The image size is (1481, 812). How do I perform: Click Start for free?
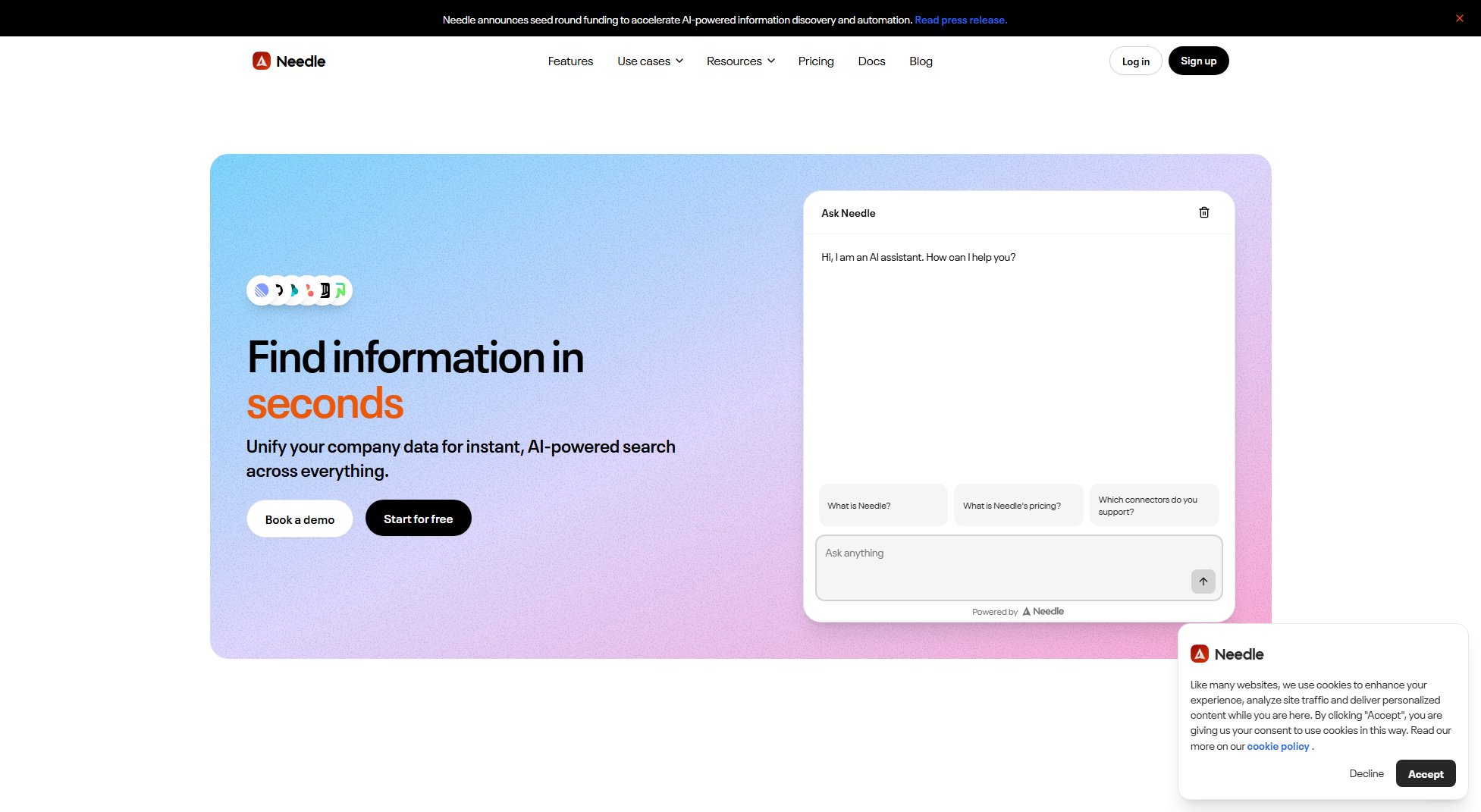[418, 519]
